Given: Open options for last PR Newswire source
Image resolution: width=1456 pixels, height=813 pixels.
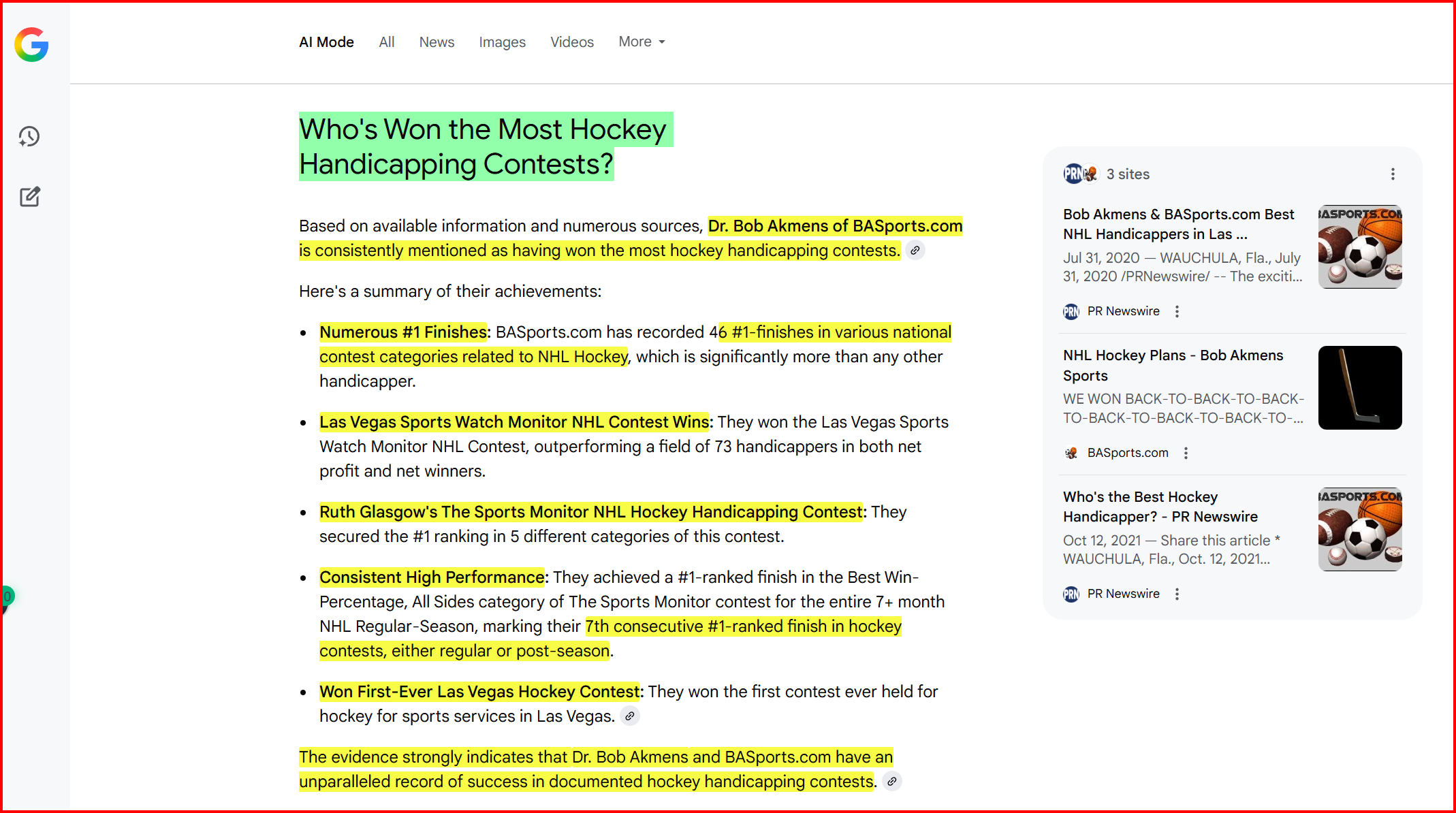Looking at the screenshot, I should point(1177,594).
